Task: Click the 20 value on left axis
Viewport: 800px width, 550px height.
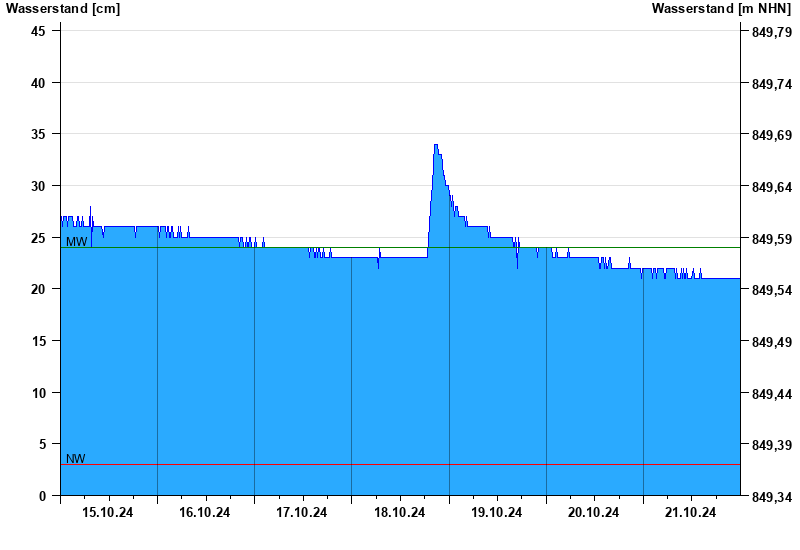Action: tap(38, 289)
